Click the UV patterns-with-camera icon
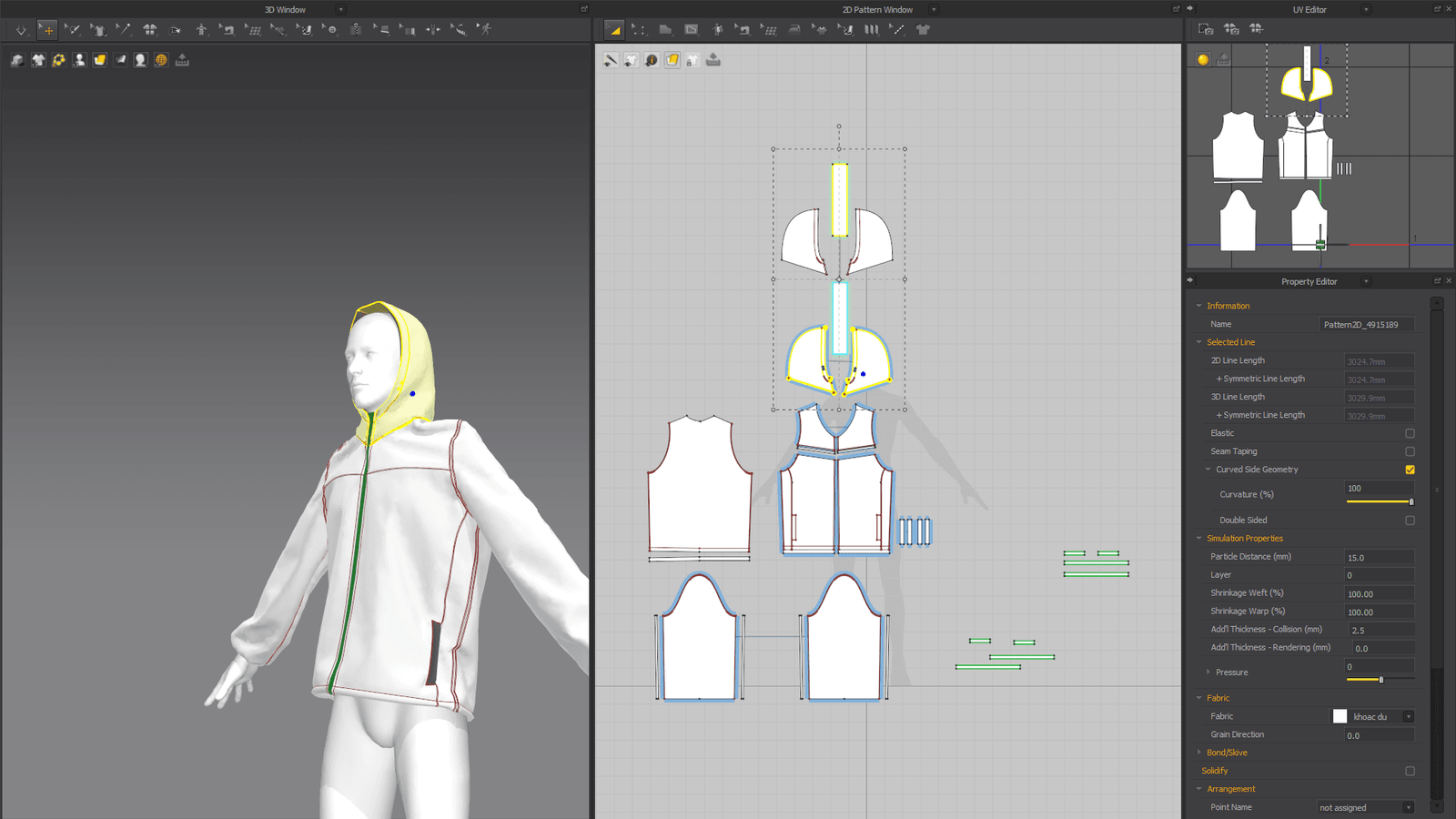Screen dimensions: 1456x819 1231,29
